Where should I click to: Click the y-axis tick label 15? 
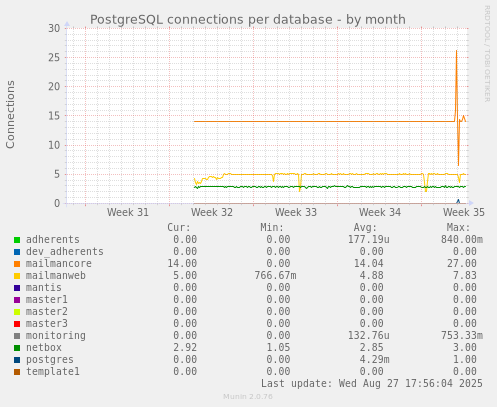[54, 116]
